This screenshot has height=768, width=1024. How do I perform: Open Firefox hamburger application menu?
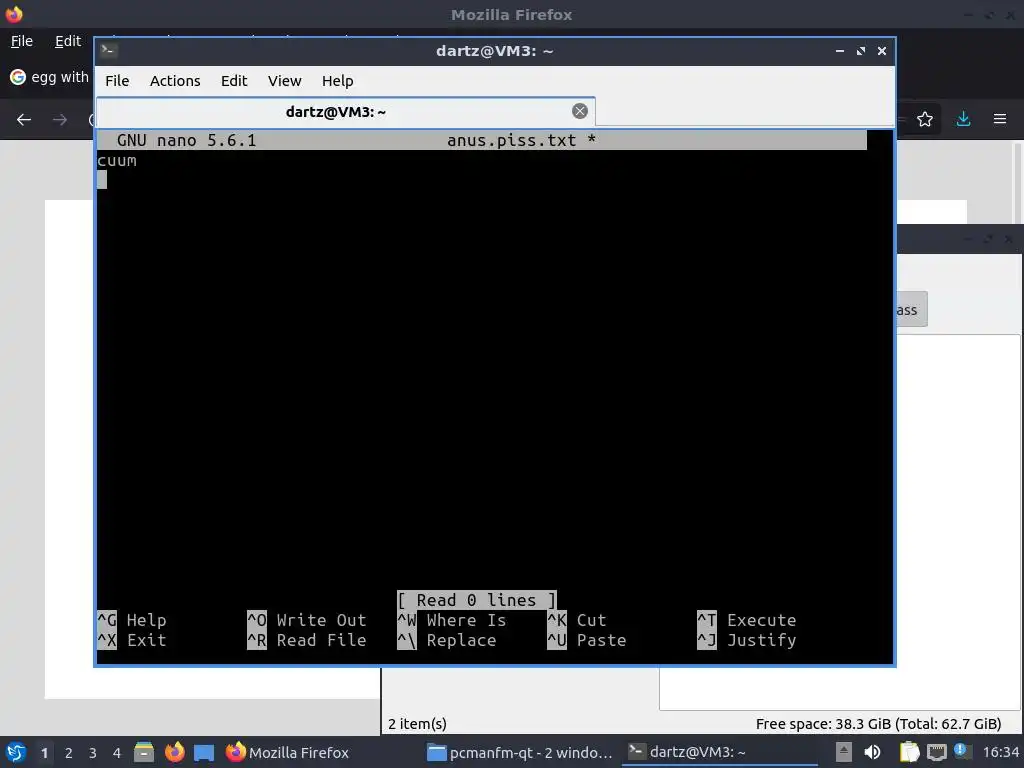click(1000, 119)
